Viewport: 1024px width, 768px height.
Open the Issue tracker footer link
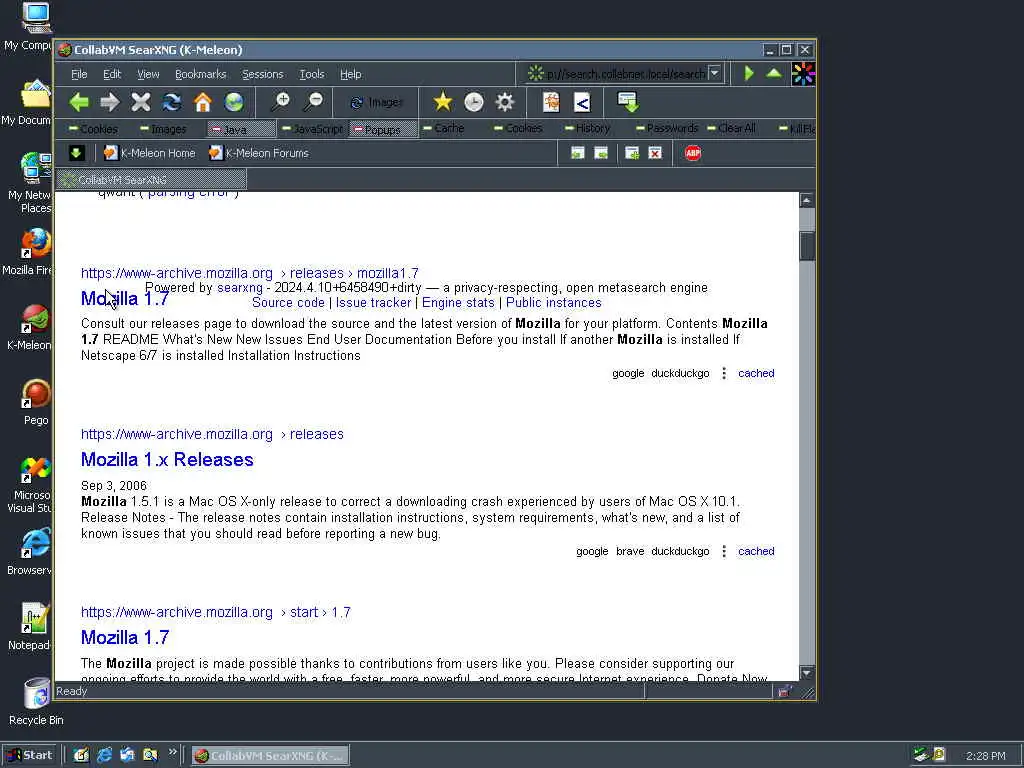coord(374,302)
